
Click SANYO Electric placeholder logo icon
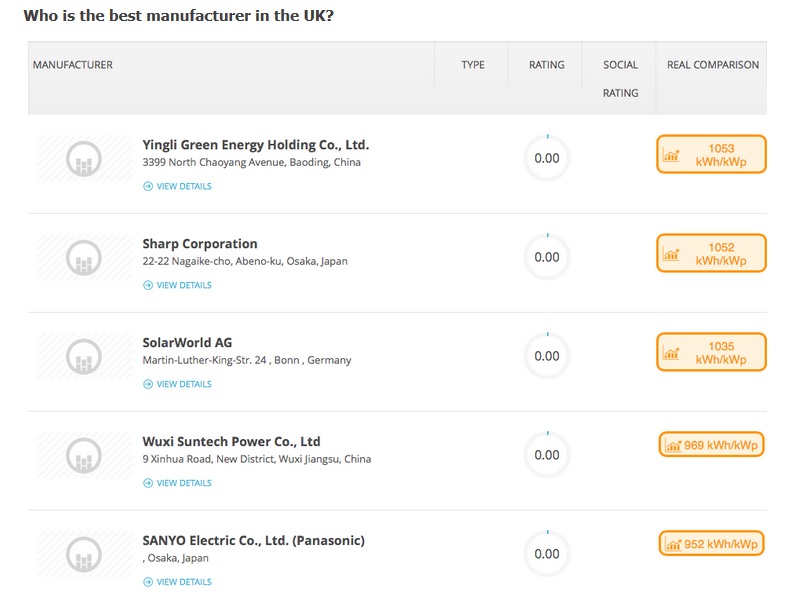coord(84,555)
